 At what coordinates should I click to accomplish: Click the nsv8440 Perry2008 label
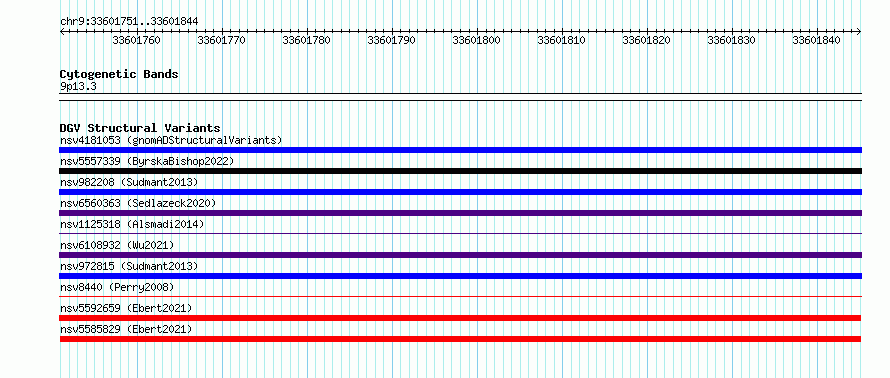pyautogui.click(x=117, y=287)
